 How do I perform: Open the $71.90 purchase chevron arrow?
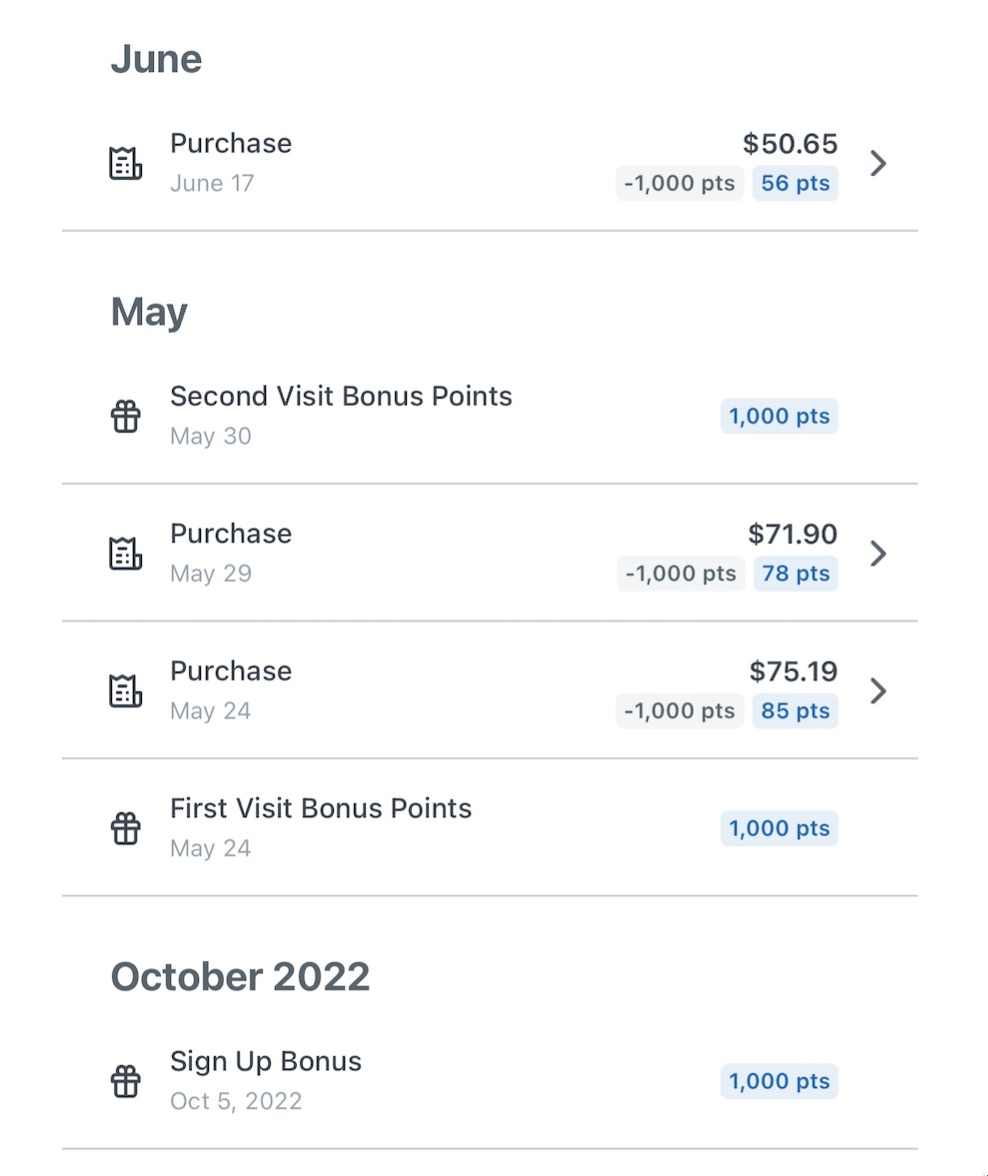(x=878, y=553)
